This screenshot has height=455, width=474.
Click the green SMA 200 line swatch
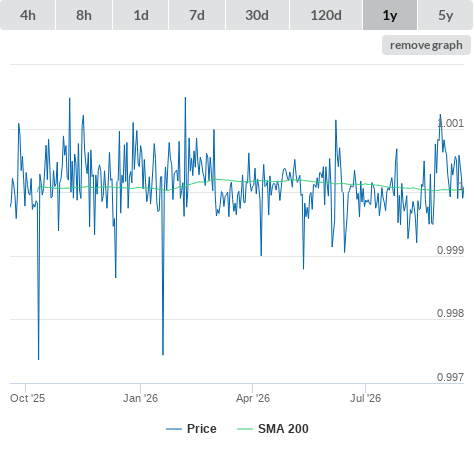(x=245, y=429)
